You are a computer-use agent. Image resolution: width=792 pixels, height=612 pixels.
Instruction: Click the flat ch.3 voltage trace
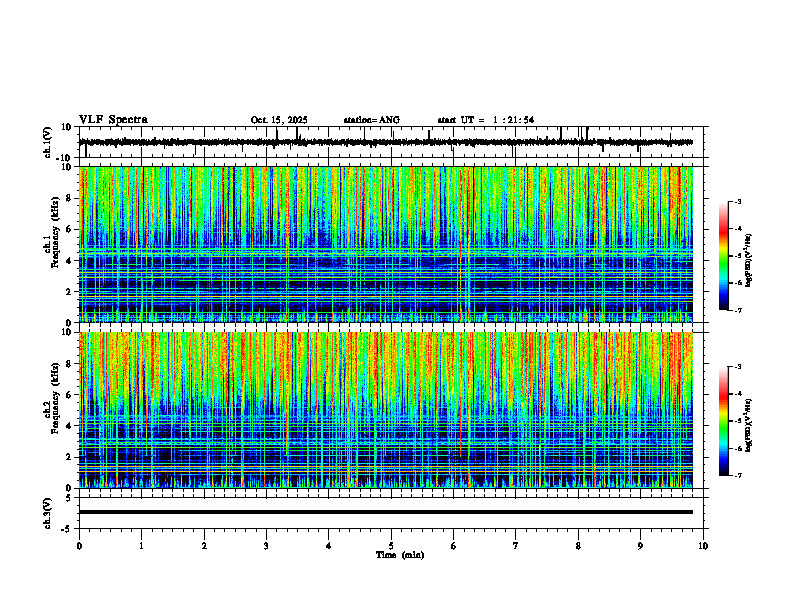[385, 512]
